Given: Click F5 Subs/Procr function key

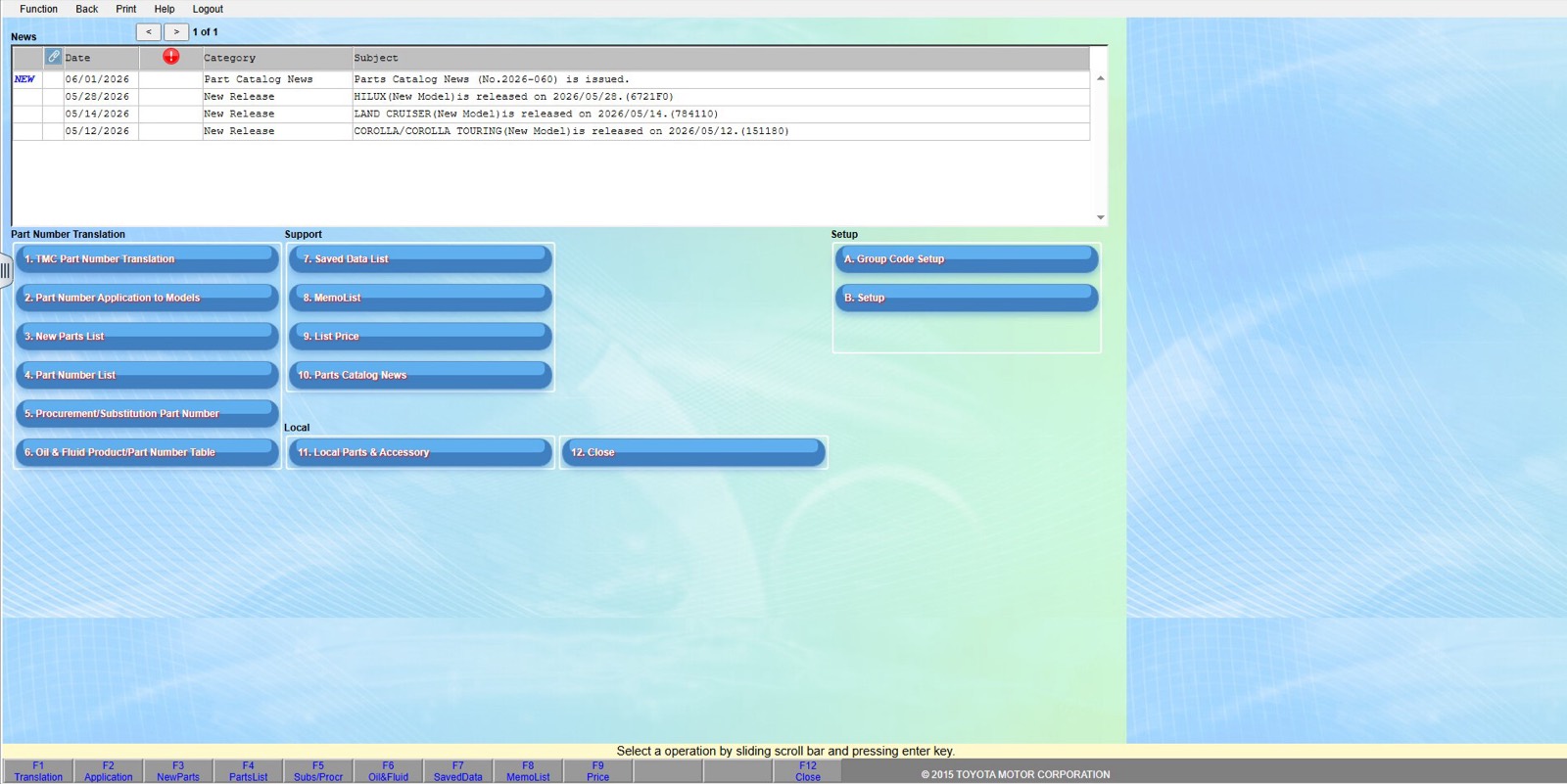Looking at the screenshot, I should click(318, 771).
